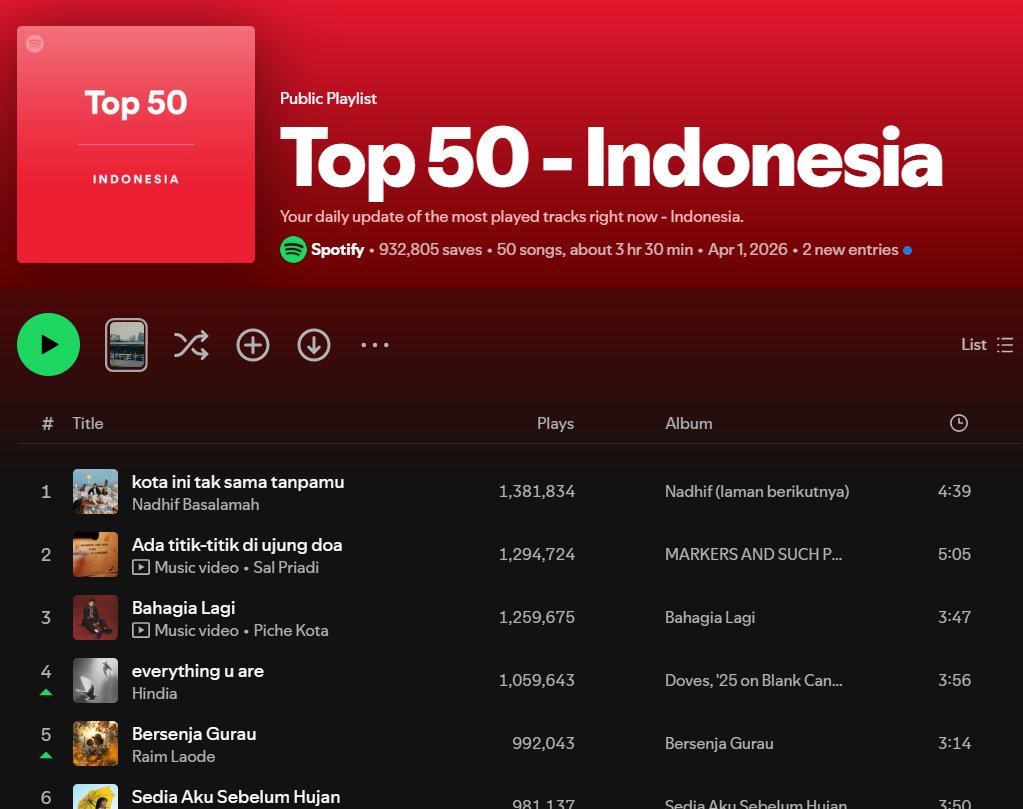Image resolution: width=1023 pixels, height=809 pixels.
Task: Download the playlist with the arrow icon
Action: pyautogui.click(x=314, y=345)
